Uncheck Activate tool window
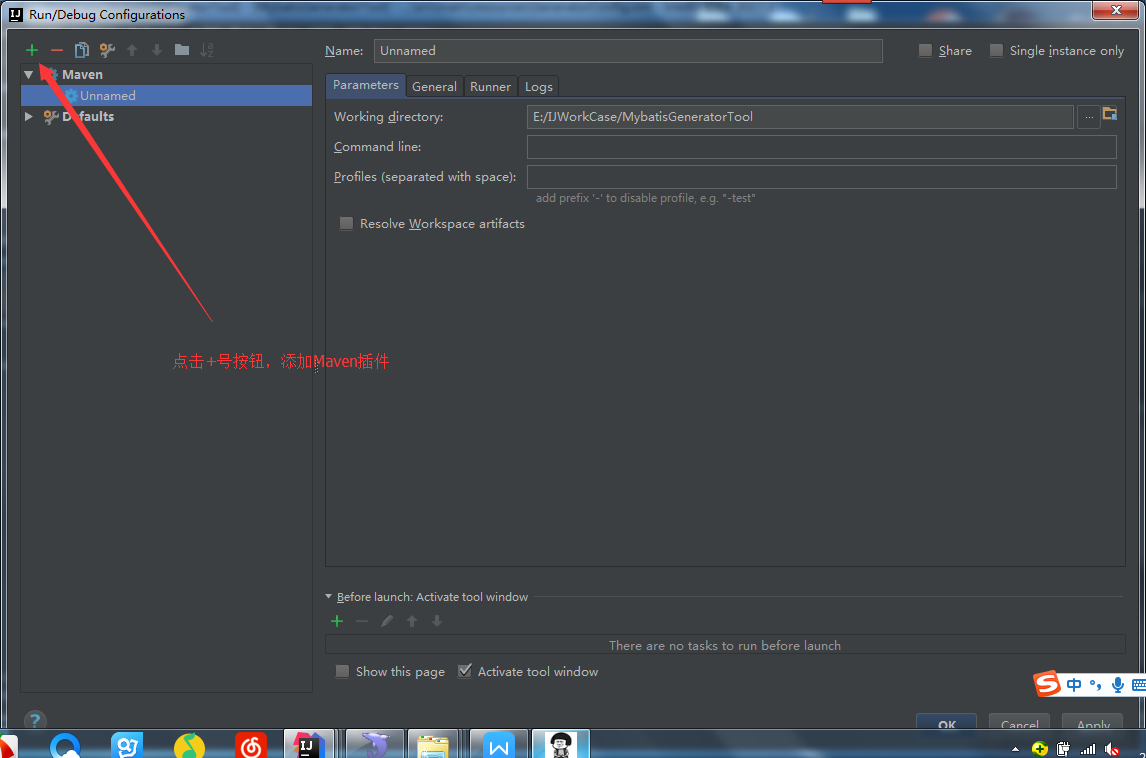 click(465, 671)
